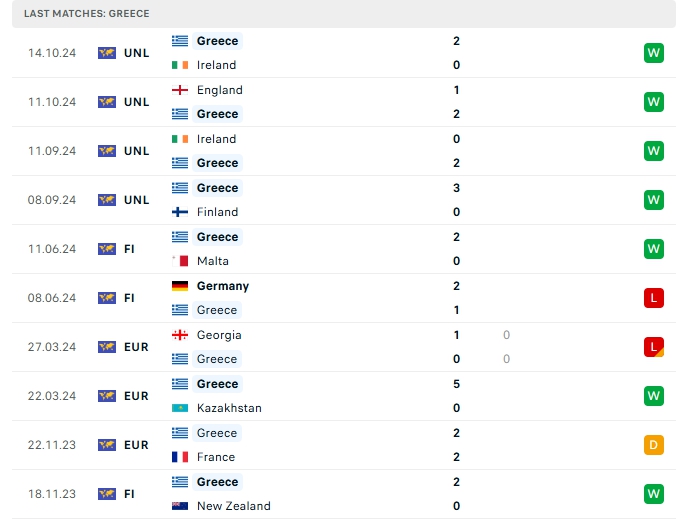This screenshot has width=685, height=520.
Task: Click the red L badge for Georgia vs Greece
Action: coord(654,347)
